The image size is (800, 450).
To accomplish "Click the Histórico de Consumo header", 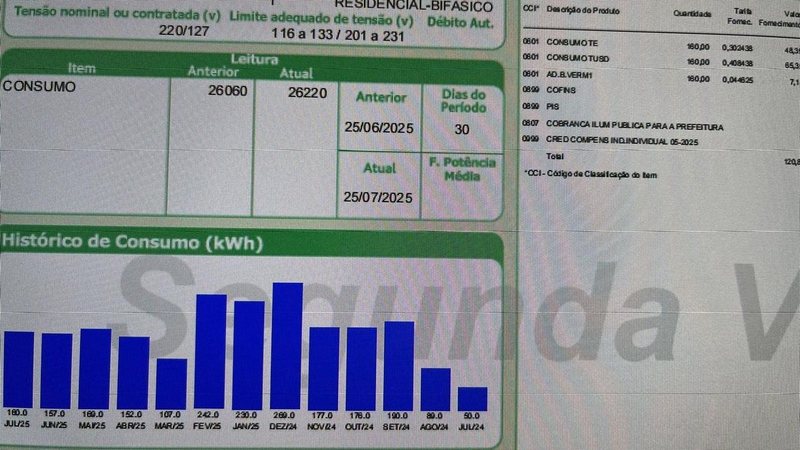I will tap(132, 242).
